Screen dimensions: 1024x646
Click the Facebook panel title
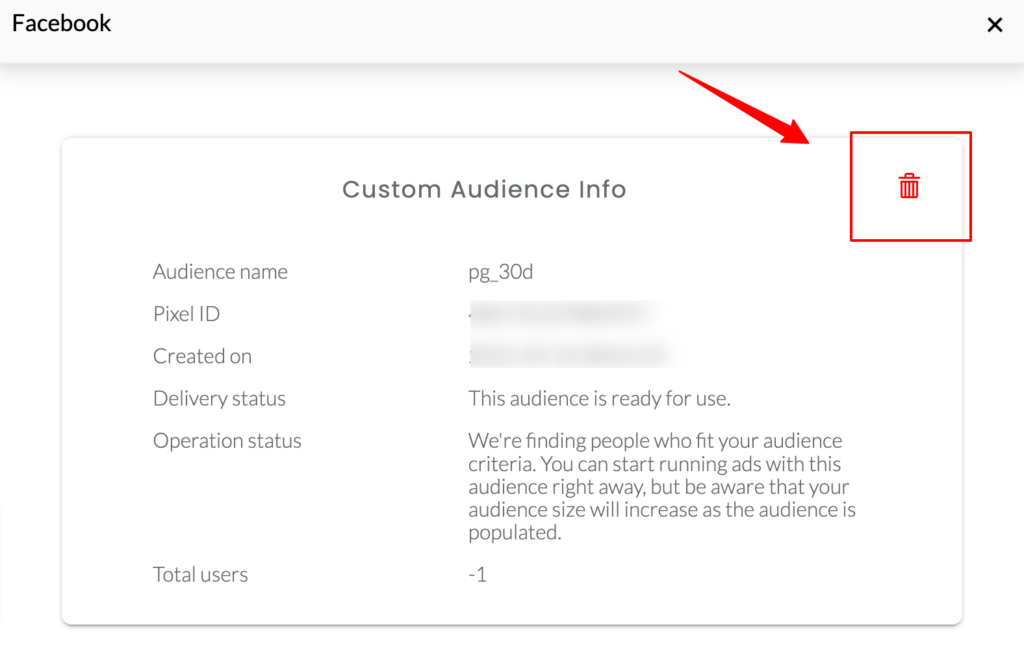click(62, 23)
